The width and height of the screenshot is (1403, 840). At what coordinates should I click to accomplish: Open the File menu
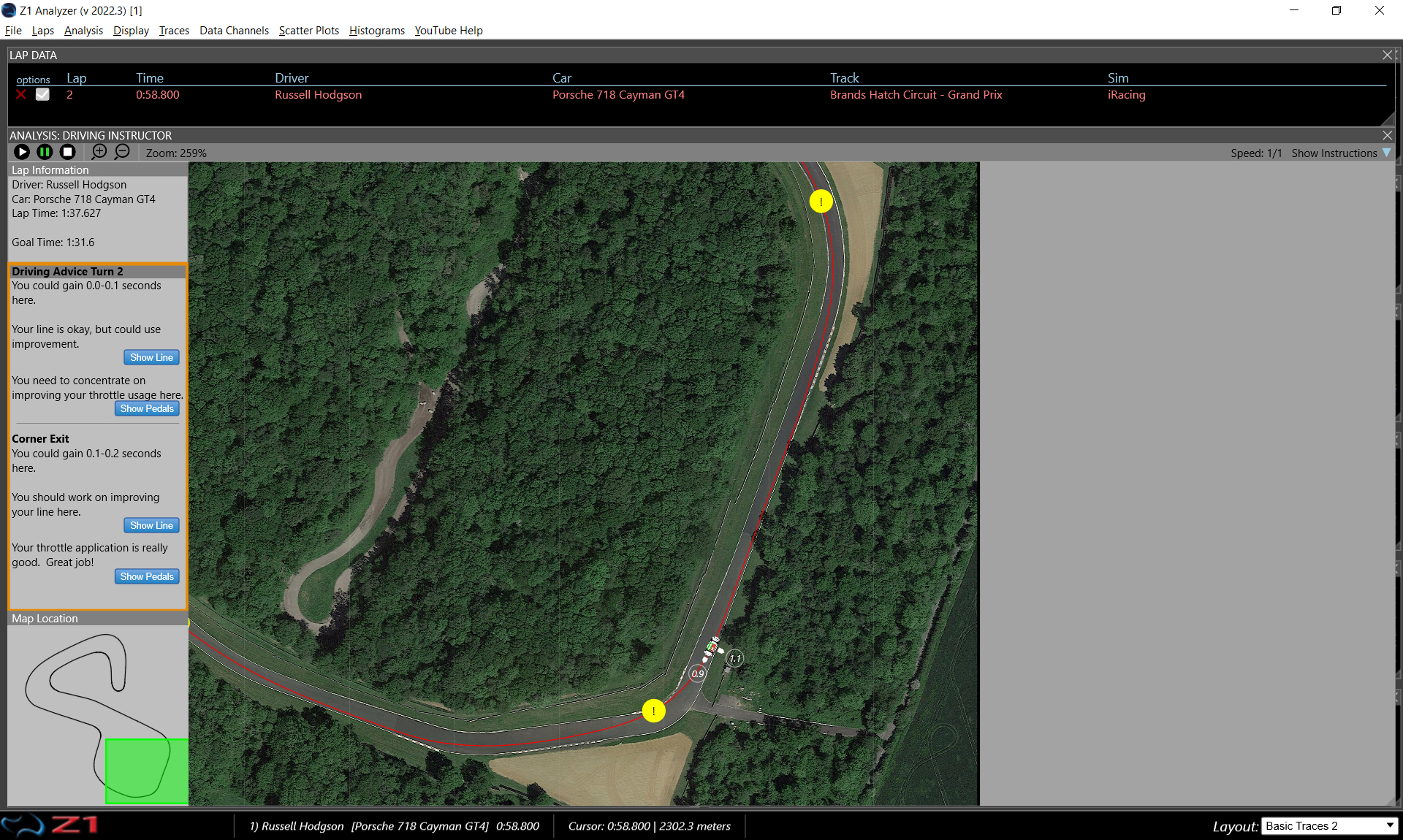[x=13, y=31]
